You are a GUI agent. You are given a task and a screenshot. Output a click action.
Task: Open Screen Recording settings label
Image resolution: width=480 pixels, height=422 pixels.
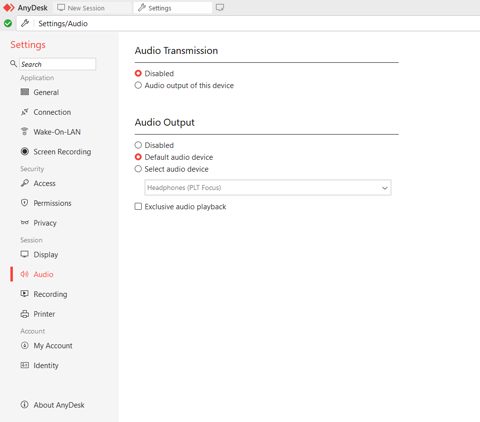(x=62, y=152)
